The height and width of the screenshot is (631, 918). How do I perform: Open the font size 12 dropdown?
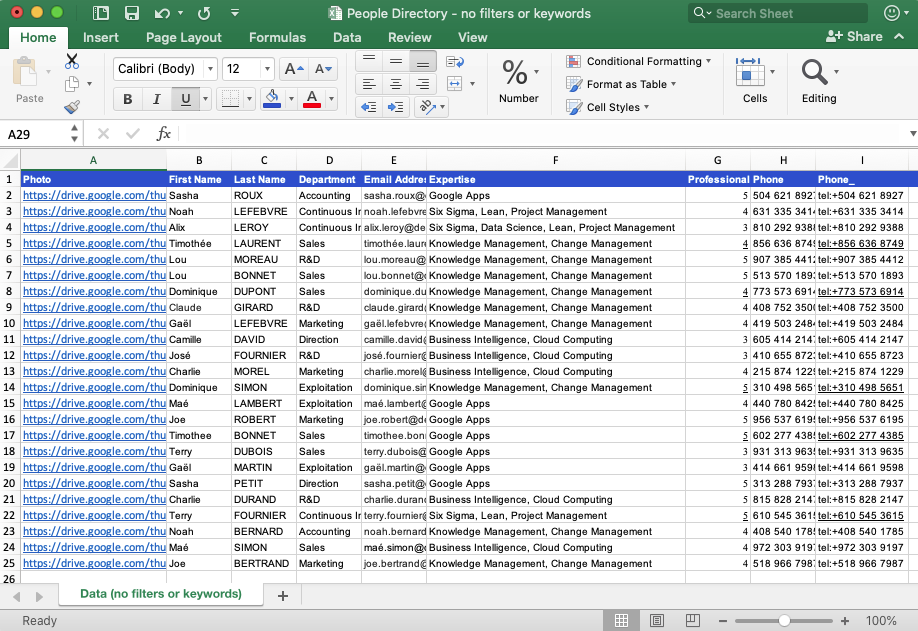click(267, 69)
